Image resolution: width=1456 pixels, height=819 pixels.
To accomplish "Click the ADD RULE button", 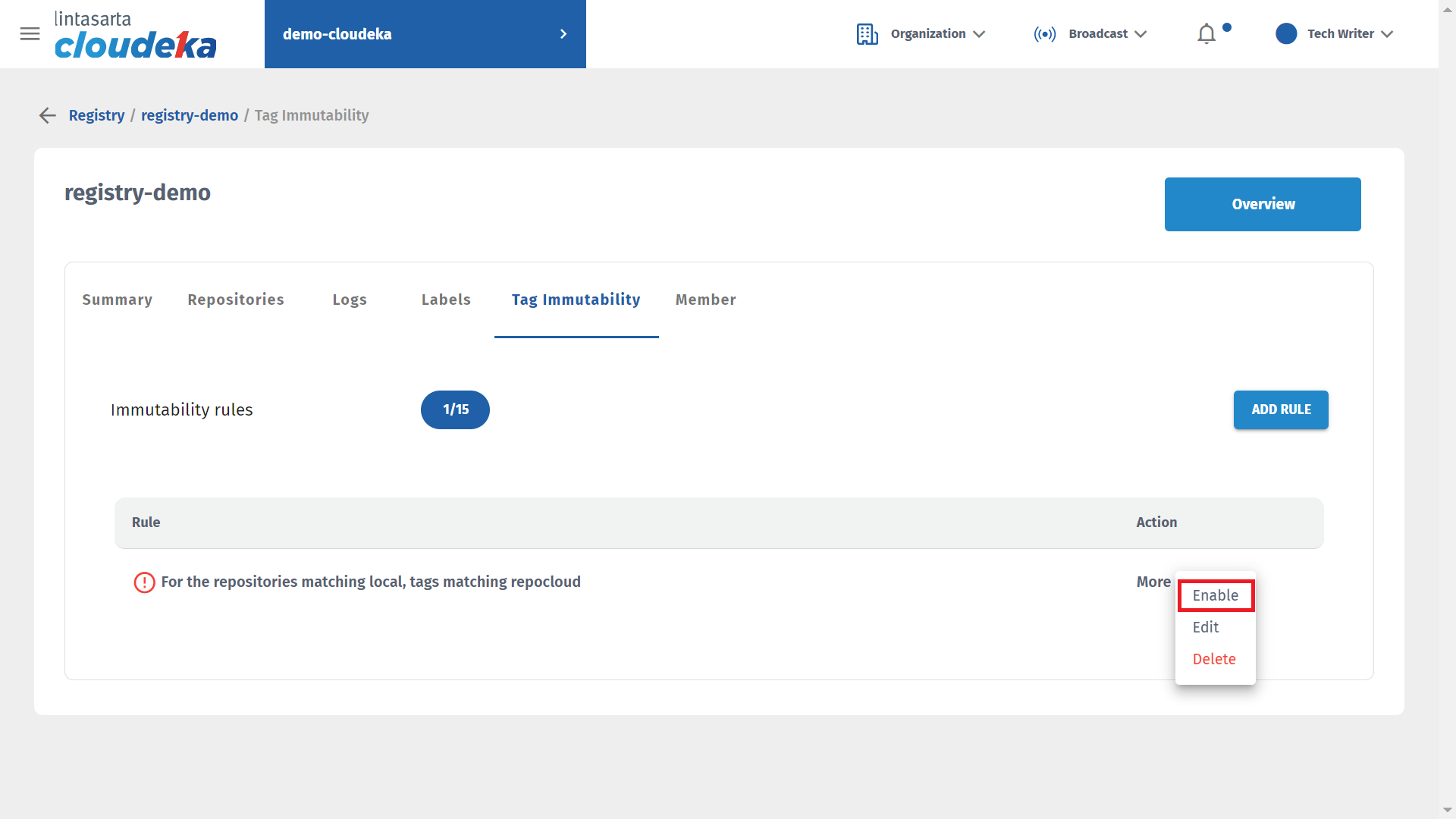I will click(x=1280, y=410).
